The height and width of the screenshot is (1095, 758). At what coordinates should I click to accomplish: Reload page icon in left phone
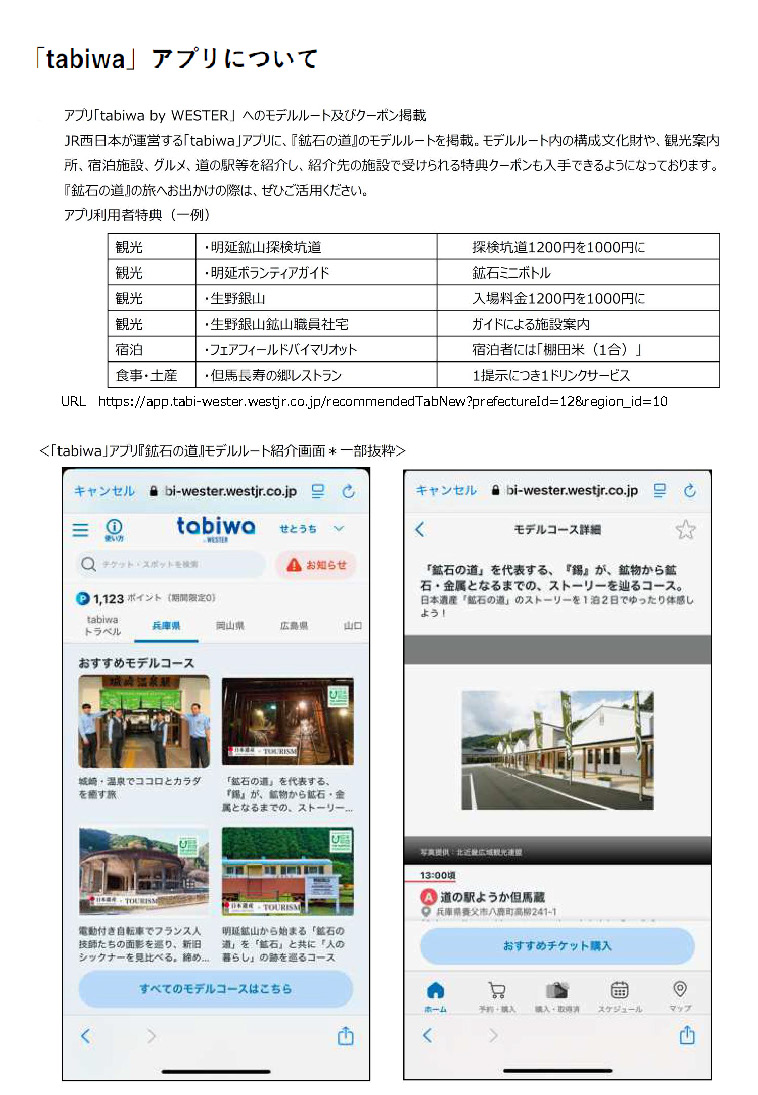coord(348,491)
